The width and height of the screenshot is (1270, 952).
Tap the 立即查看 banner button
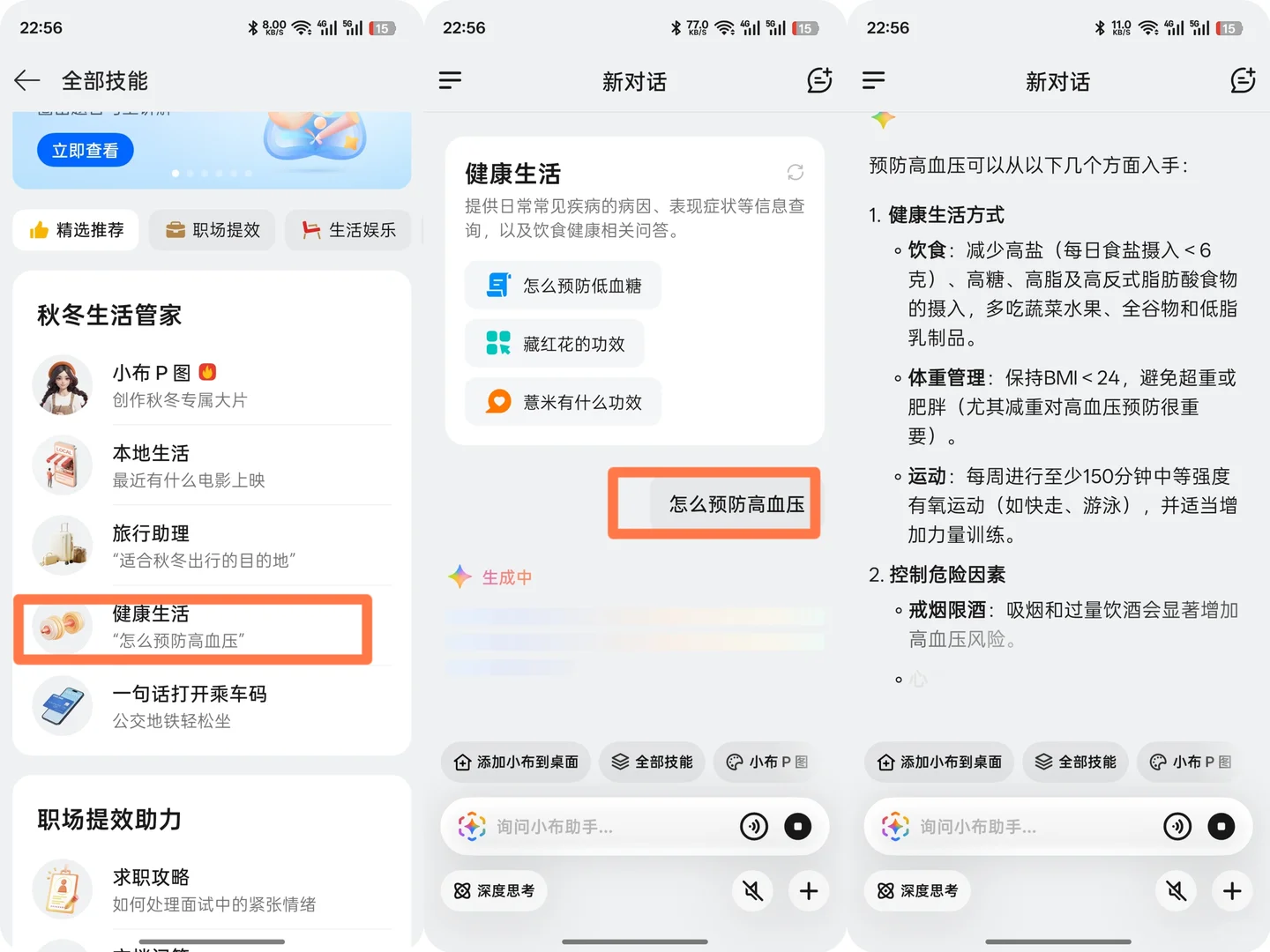tap(85, 150)
